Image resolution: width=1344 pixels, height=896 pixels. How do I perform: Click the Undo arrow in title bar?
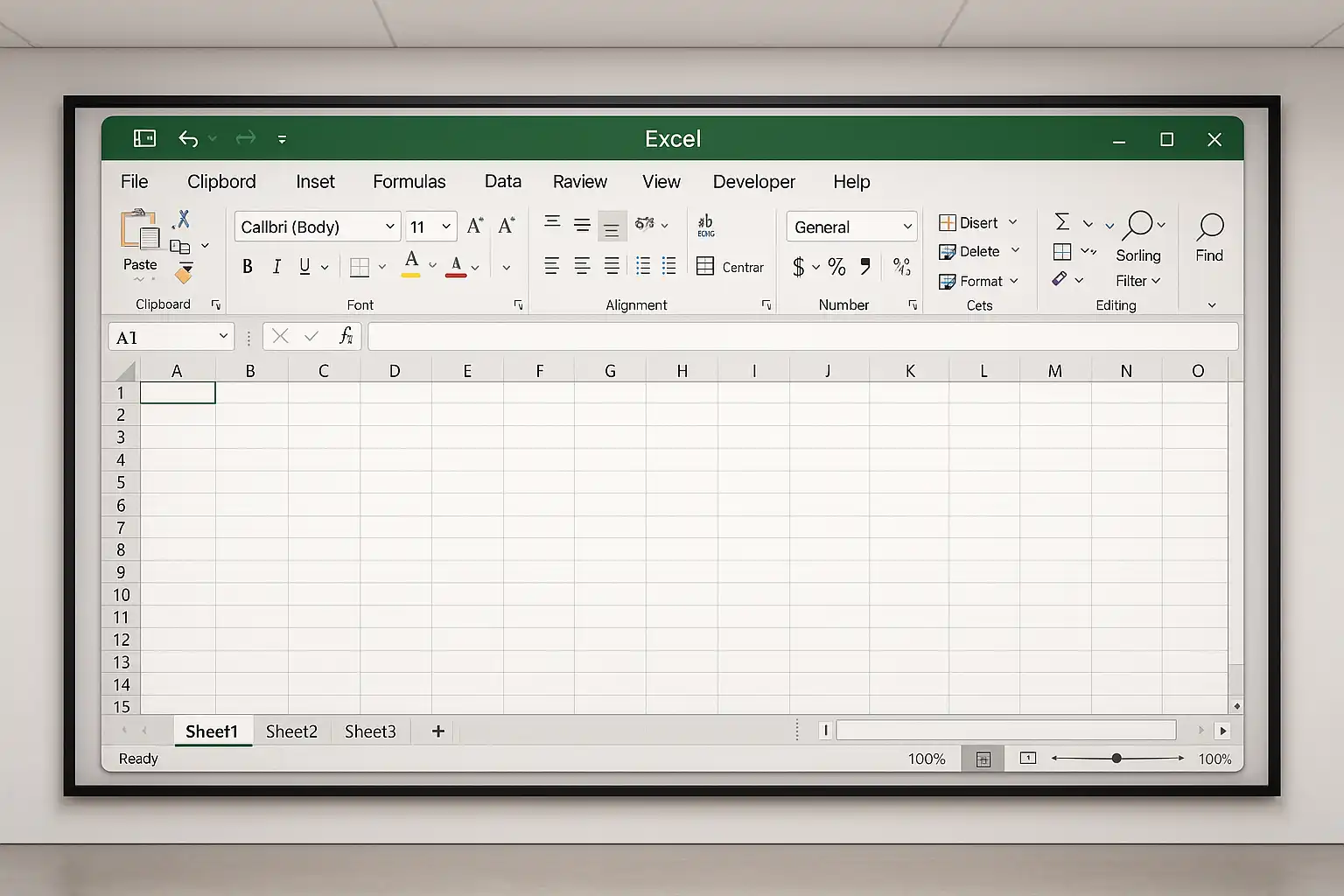[x=188, y=139]
